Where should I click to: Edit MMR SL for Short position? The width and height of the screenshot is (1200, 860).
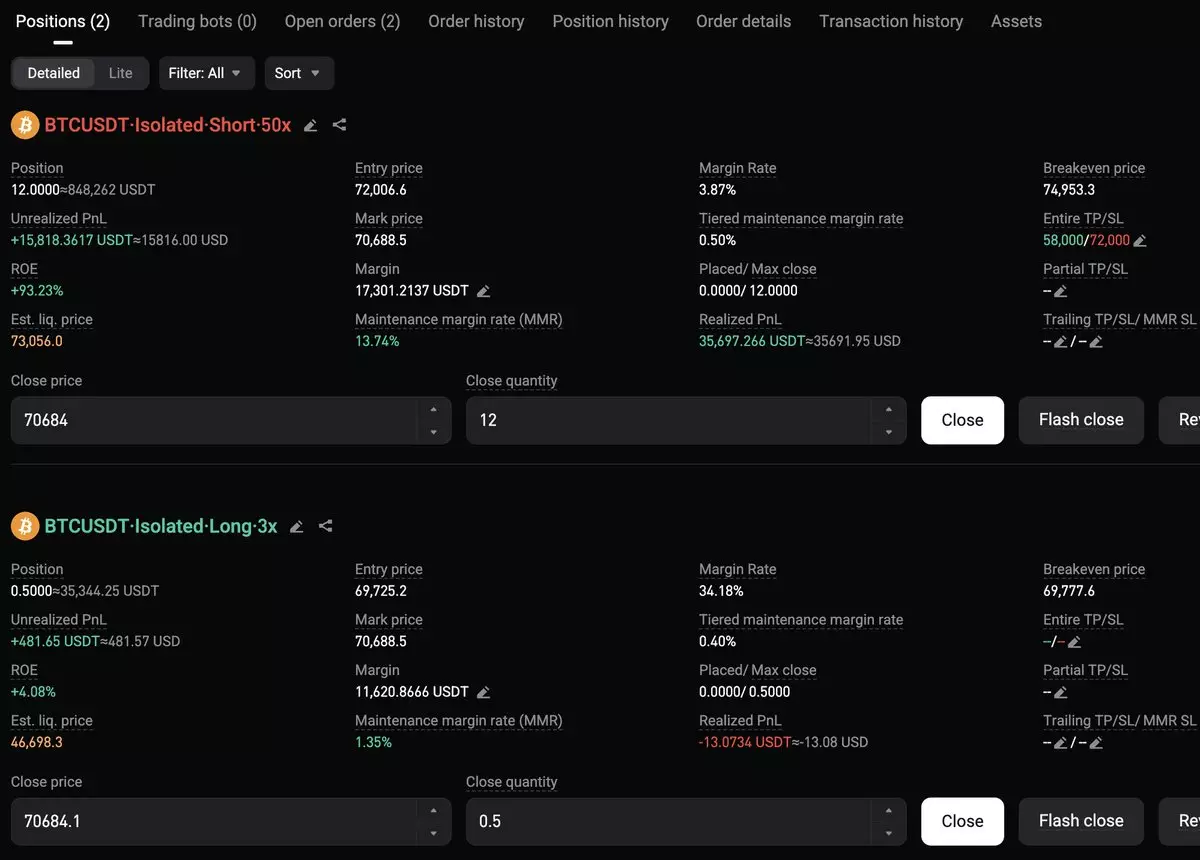[x=1096, y=342]
